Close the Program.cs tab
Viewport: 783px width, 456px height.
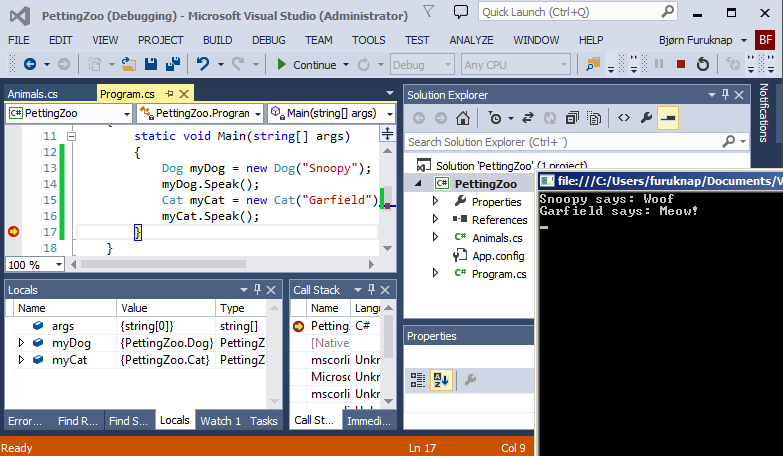coord(184,94)
